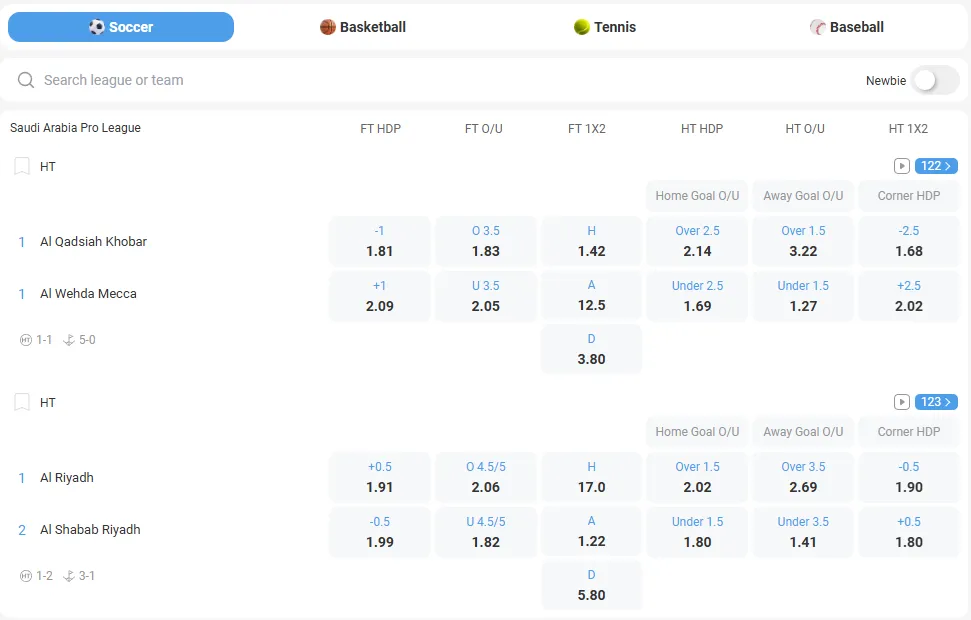Select the Baseball tab
971x620 pixels.
click(x=847, y=27)
